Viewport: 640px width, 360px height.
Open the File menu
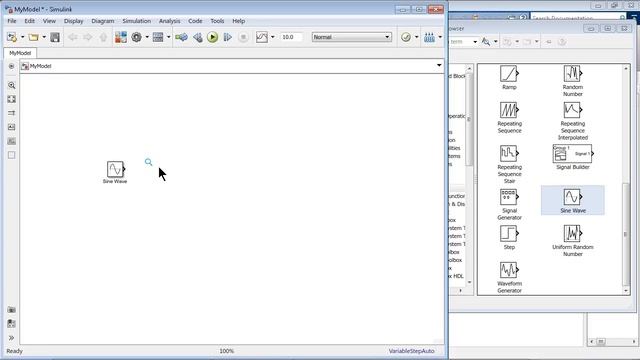[12, 21]
